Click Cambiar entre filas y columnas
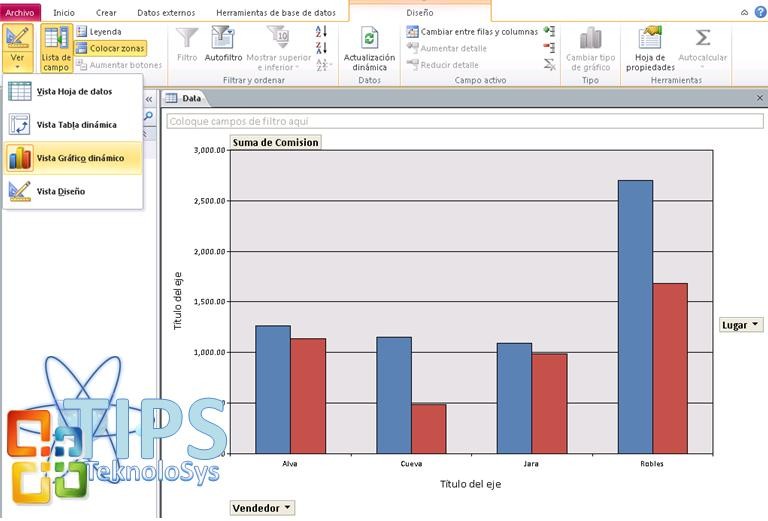This screenshot has height=521, width=768. click(x=473, y=32)
